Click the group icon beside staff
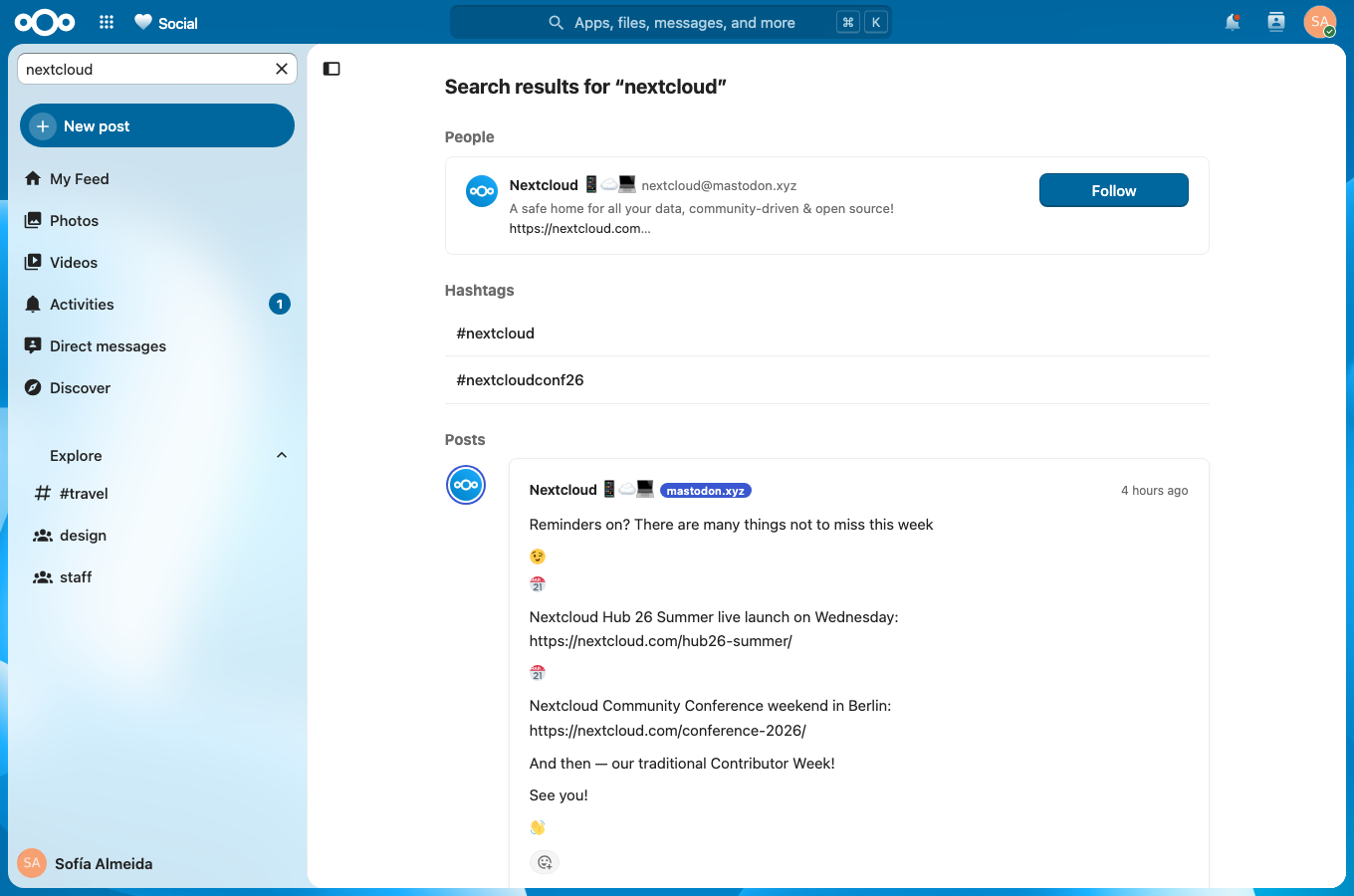This screenshot has width=1354, height=896. (43, 577)
